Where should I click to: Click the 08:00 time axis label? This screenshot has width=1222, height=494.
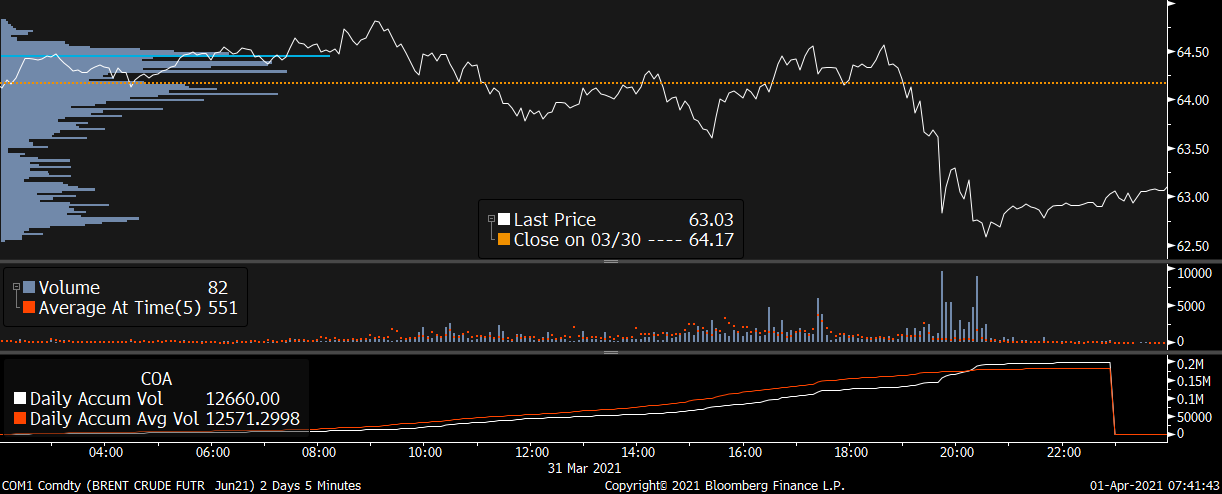[318, 452]
